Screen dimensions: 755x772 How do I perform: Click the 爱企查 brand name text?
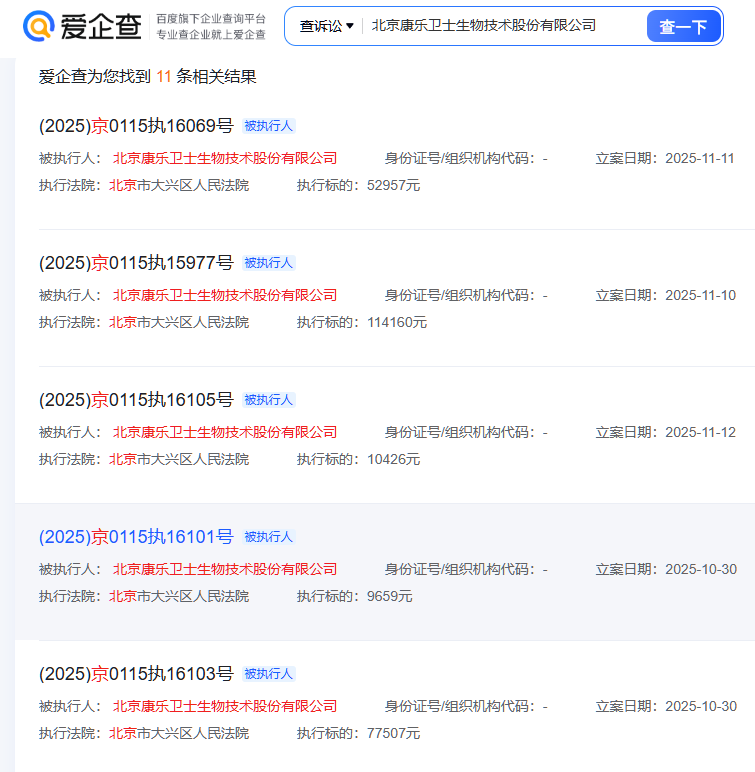pyautogui.click(x=101, y=26)
